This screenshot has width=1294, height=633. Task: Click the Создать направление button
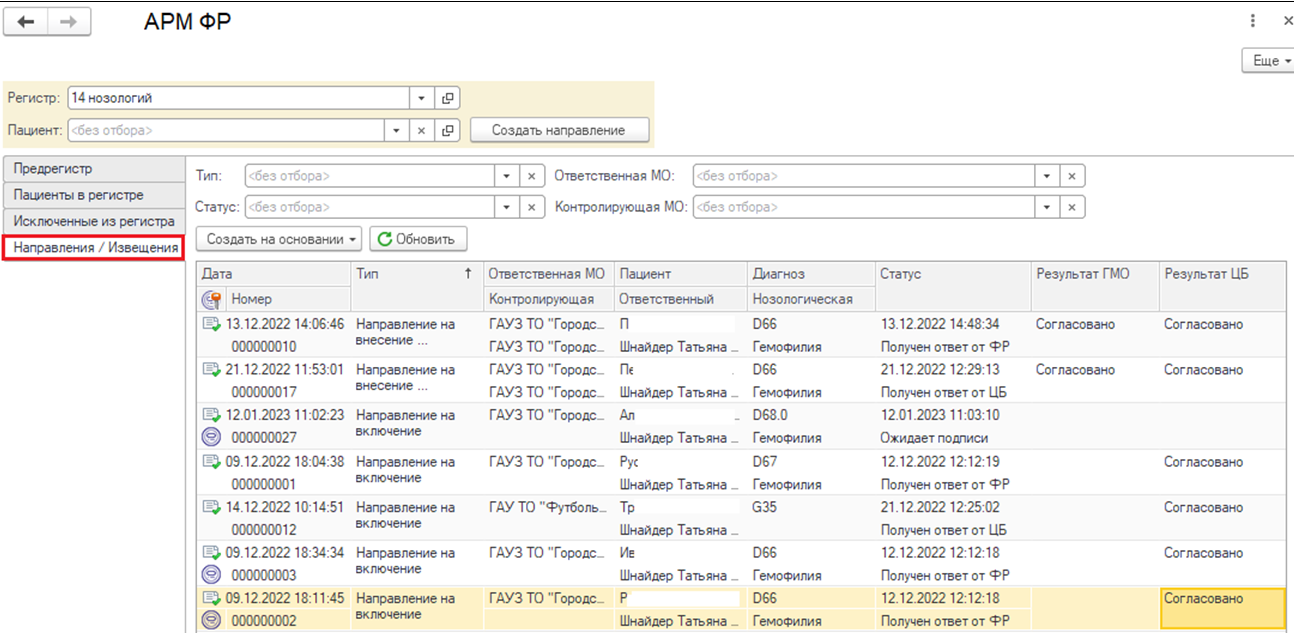pyautogui.click(x=558, y=130)
